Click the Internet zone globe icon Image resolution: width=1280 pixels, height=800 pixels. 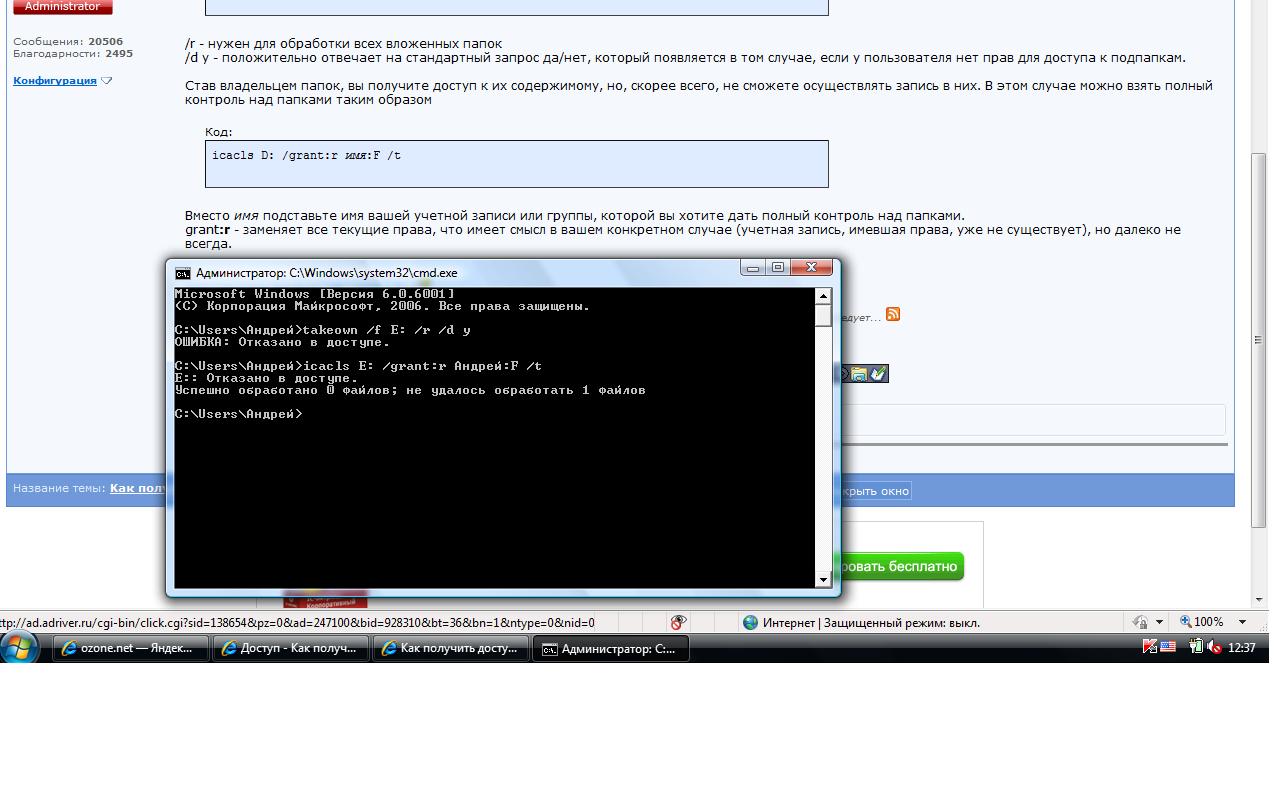(750, 622)
